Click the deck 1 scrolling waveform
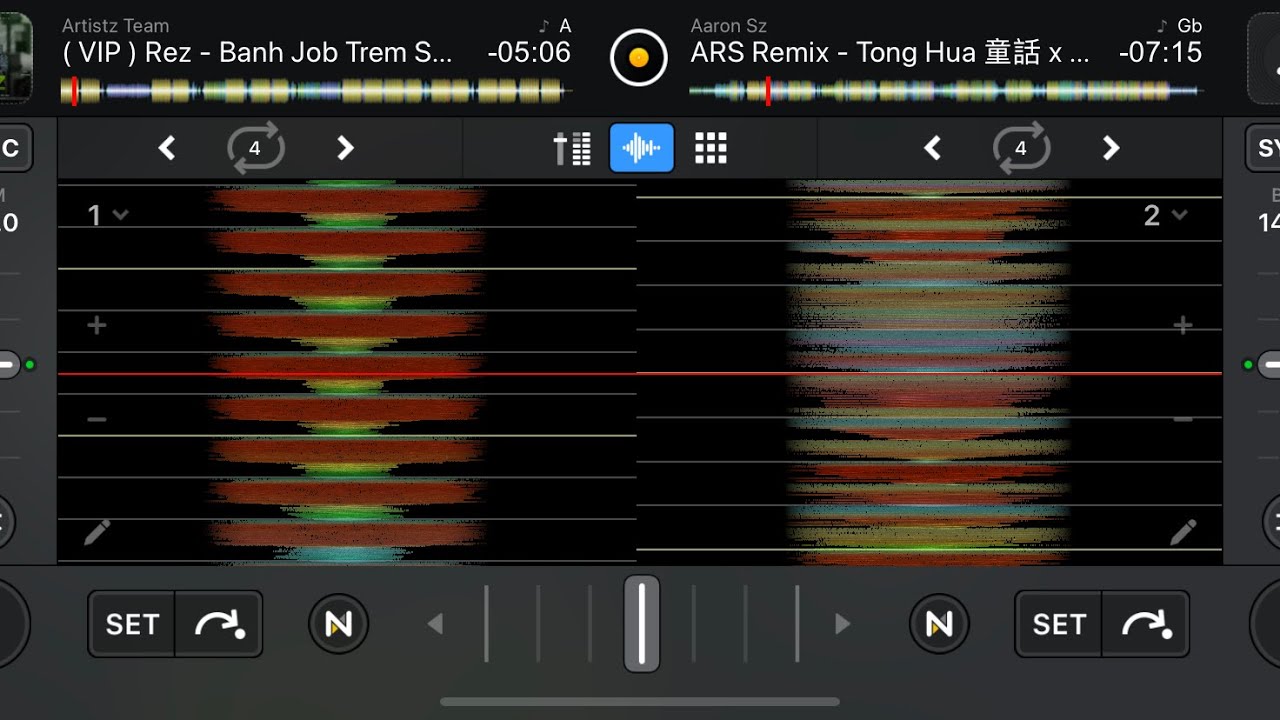 tap(347, 372)
